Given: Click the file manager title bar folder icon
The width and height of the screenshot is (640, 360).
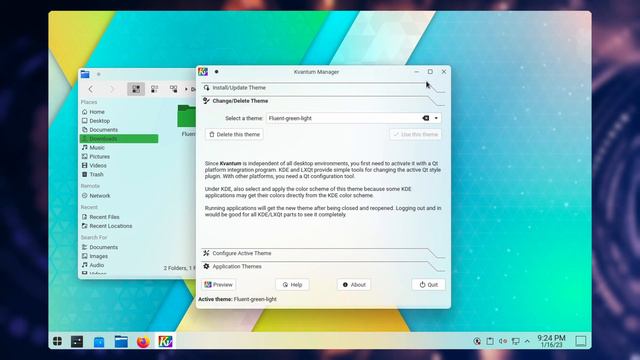Looking at the screenshot, I should point(85,74).
